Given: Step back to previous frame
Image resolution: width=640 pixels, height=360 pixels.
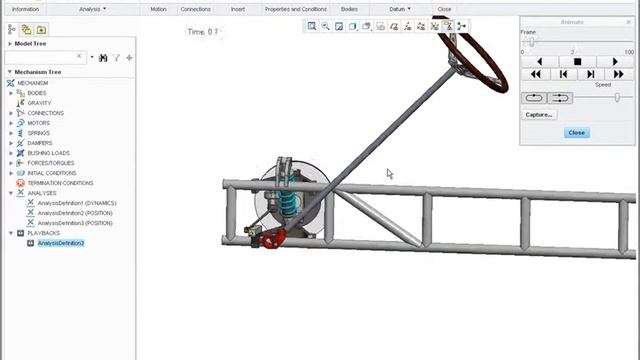Looking at the screenshot, I should (563, 74).
